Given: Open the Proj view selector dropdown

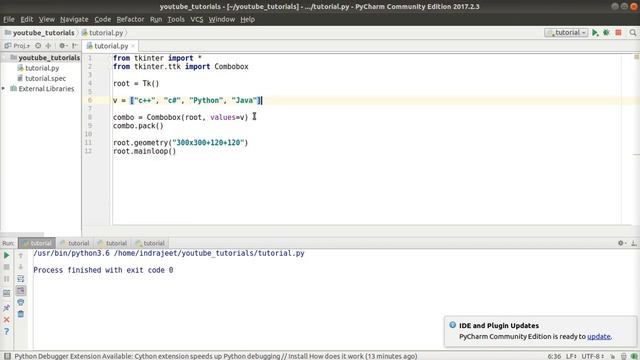Looking at the screenshot, I should [x=17, y=46].
